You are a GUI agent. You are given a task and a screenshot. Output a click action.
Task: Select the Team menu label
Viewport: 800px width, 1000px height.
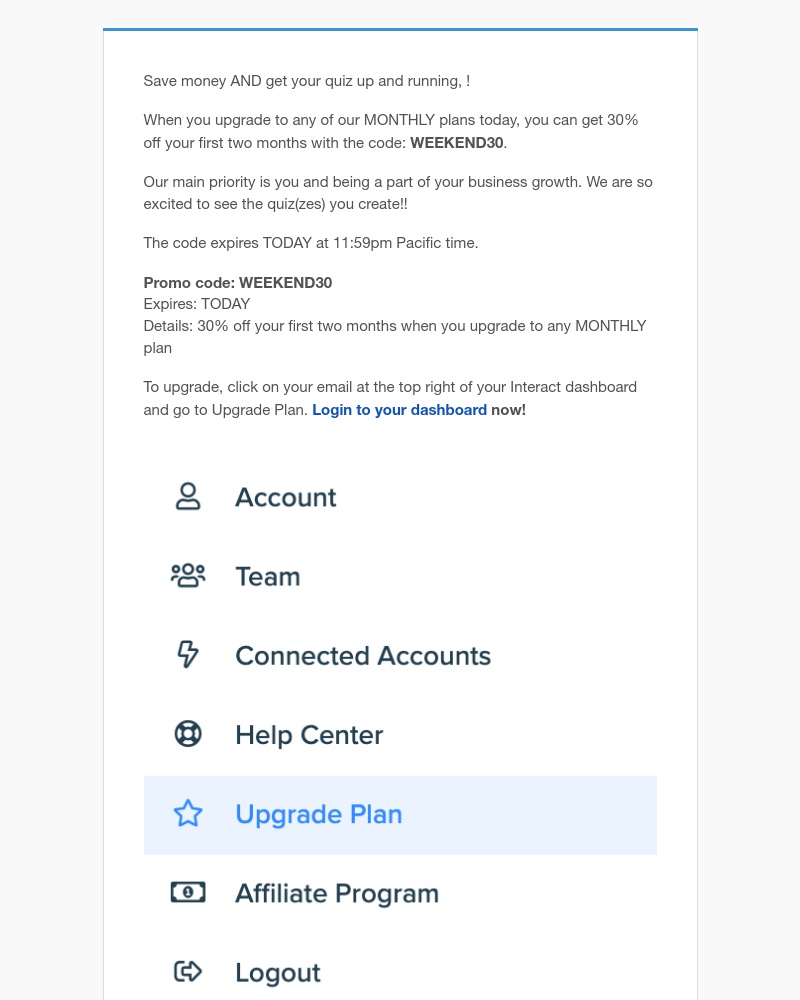coord(268,577)
